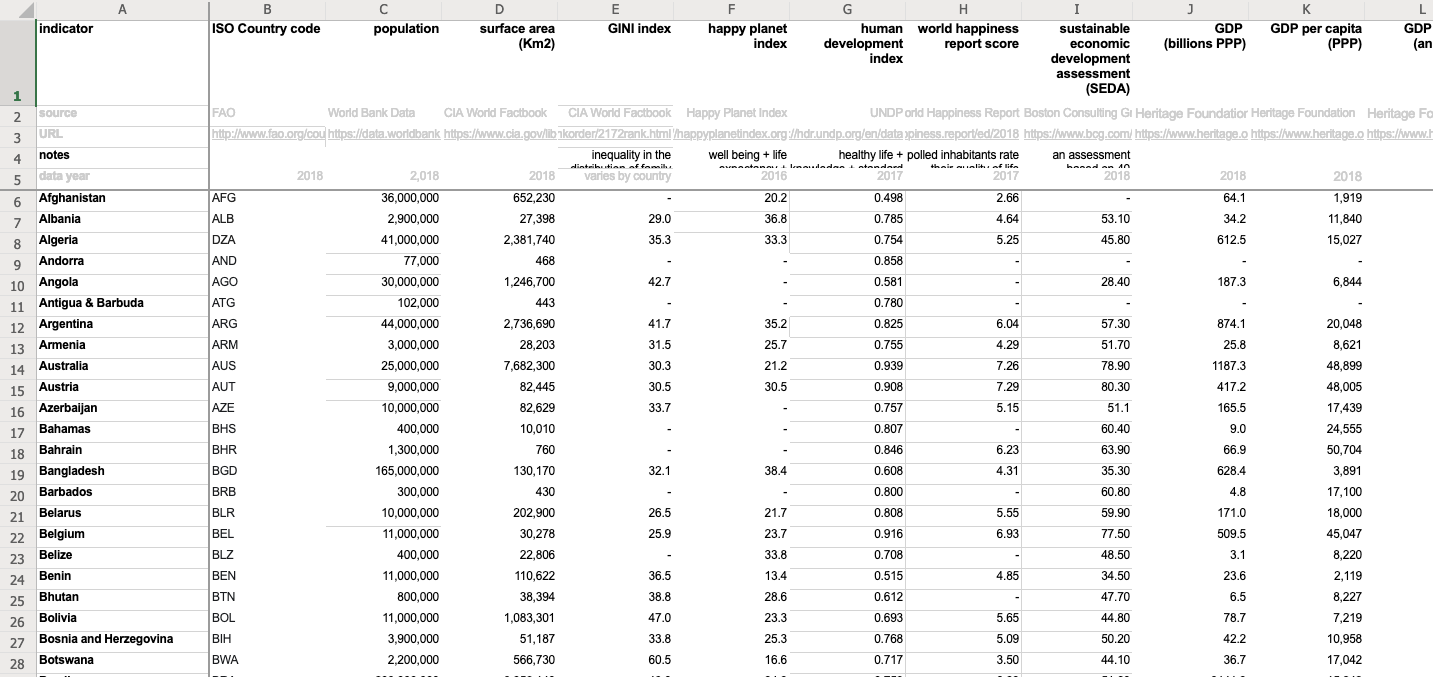Open the World Bank data URL link

tap(384, 134)
